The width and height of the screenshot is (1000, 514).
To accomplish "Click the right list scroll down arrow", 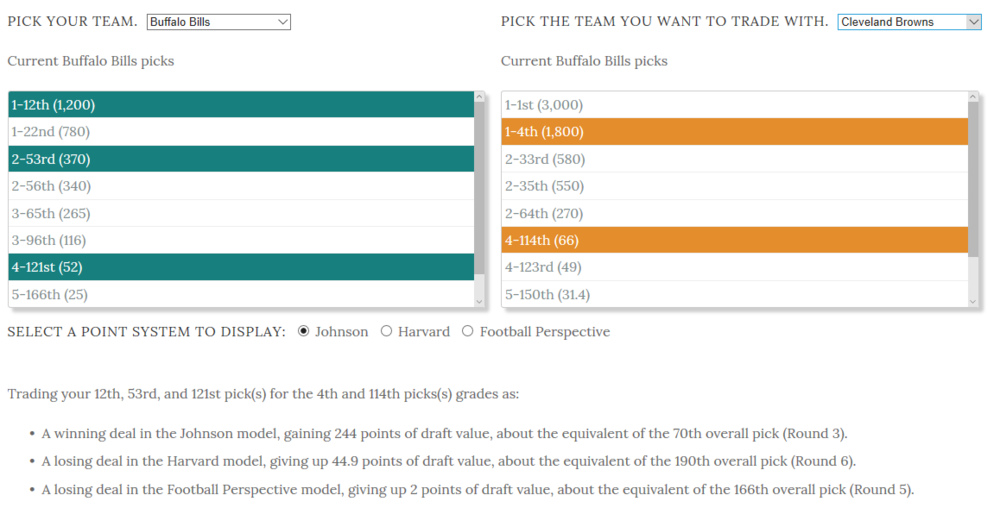I will point(973,302).
